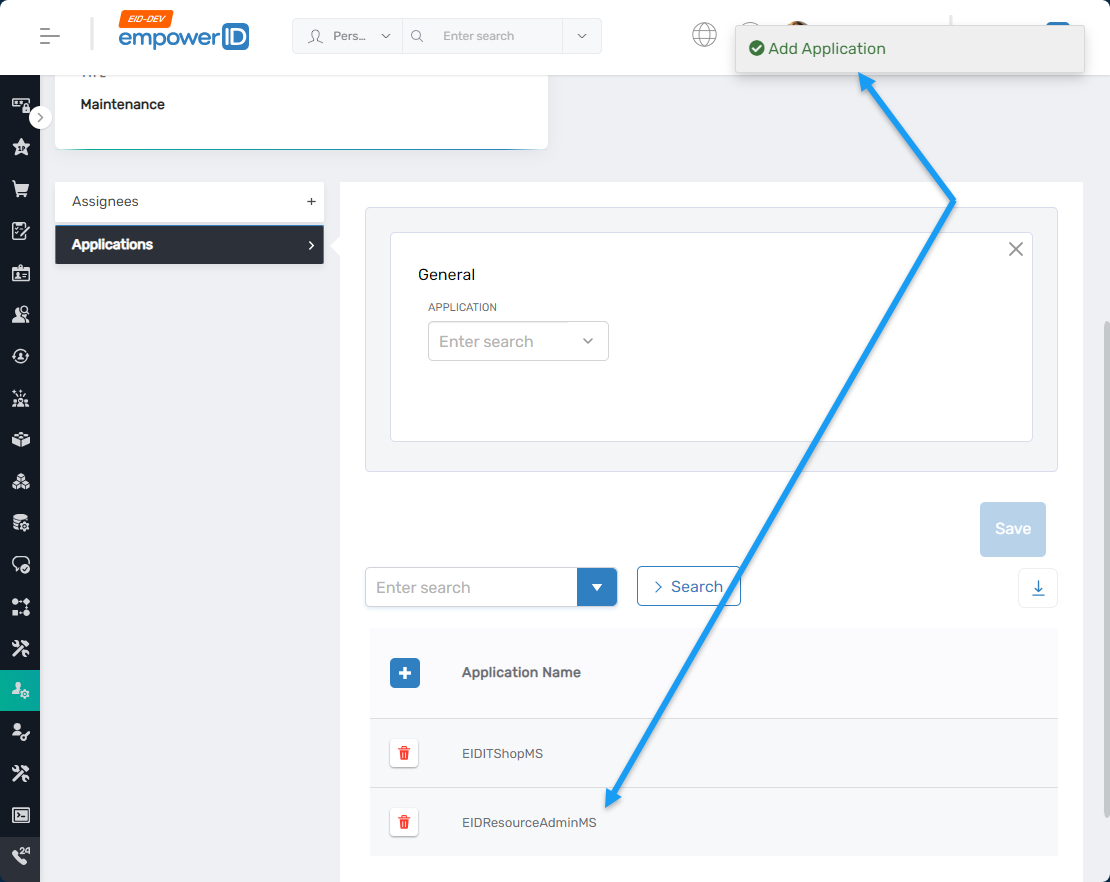The image size is (1110, 882).
Task: Open the globe language selector
Action: [704, 35]
